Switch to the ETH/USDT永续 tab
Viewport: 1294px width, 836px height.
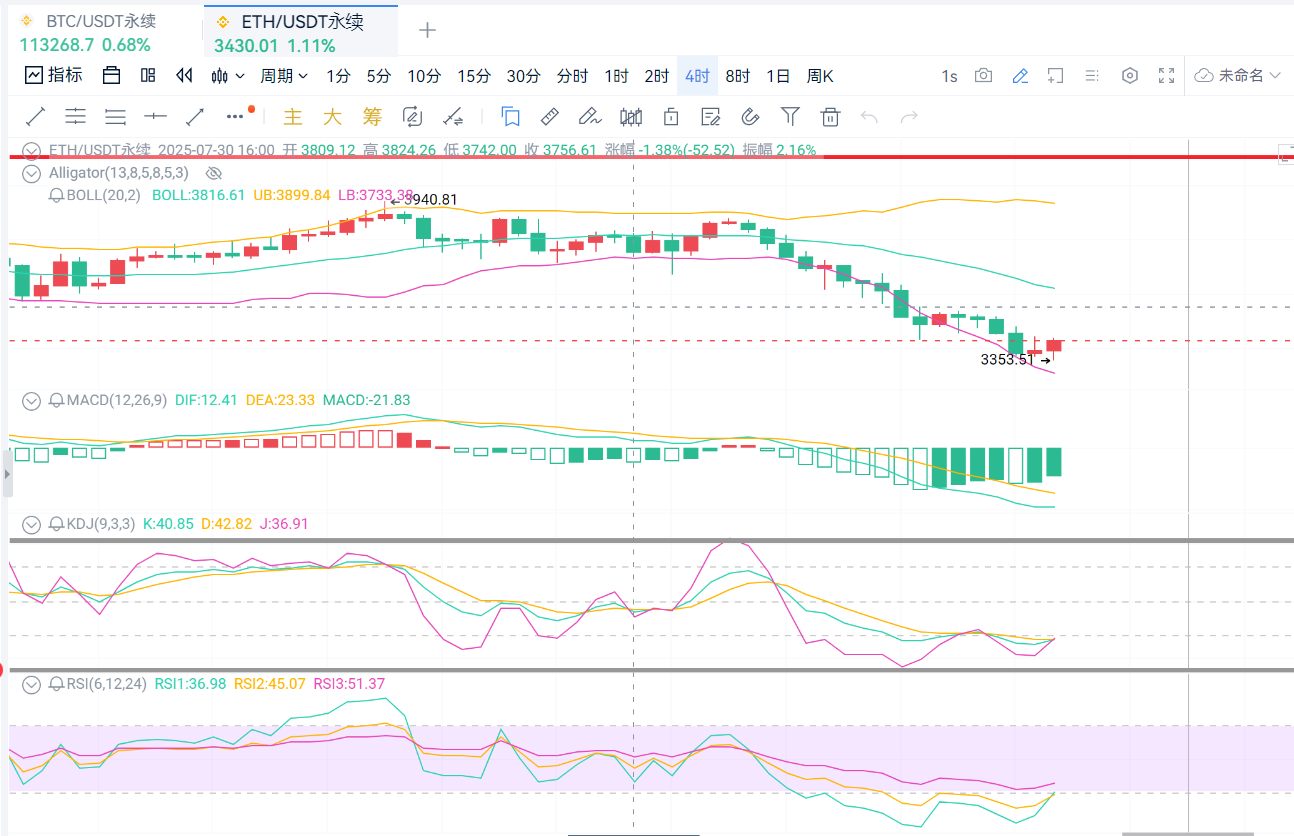point(300,31)
